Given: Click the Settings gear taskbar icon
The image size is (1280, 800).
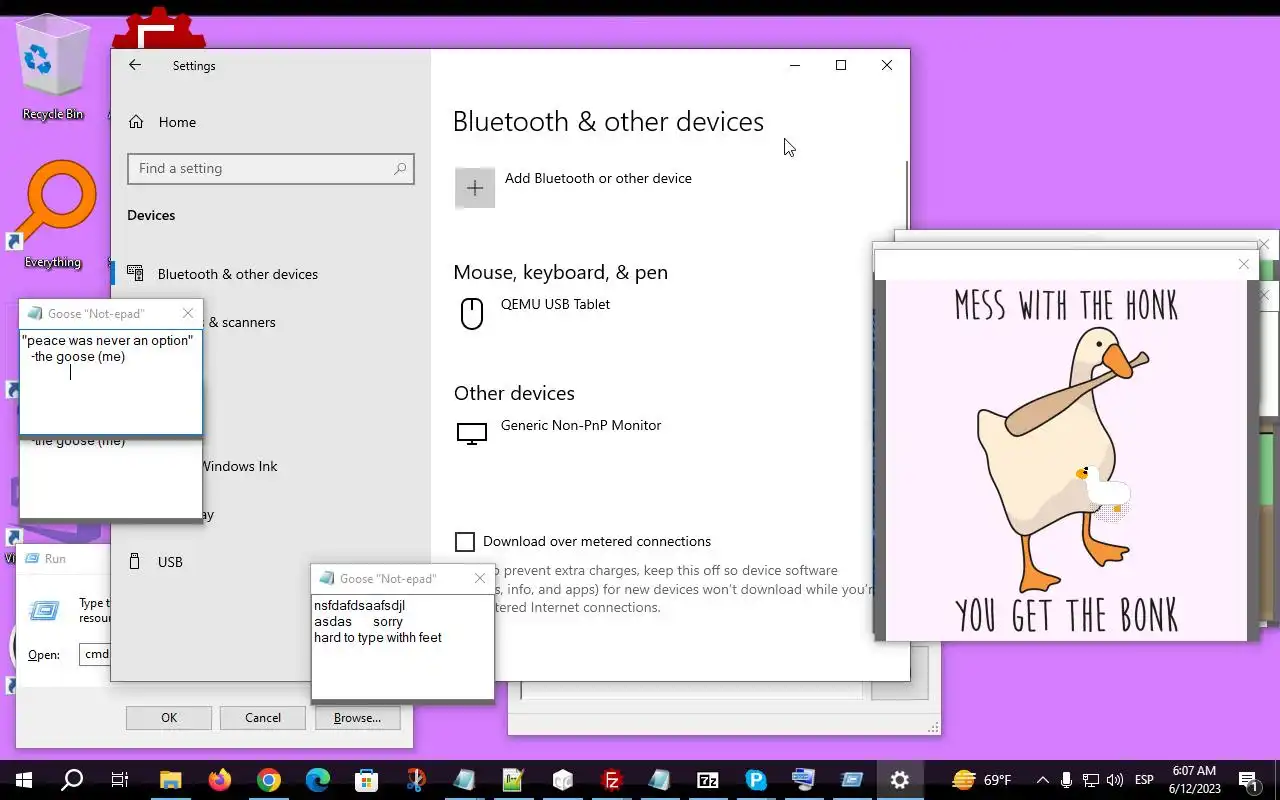Looking at the screenshot, I should coord(899,780).
